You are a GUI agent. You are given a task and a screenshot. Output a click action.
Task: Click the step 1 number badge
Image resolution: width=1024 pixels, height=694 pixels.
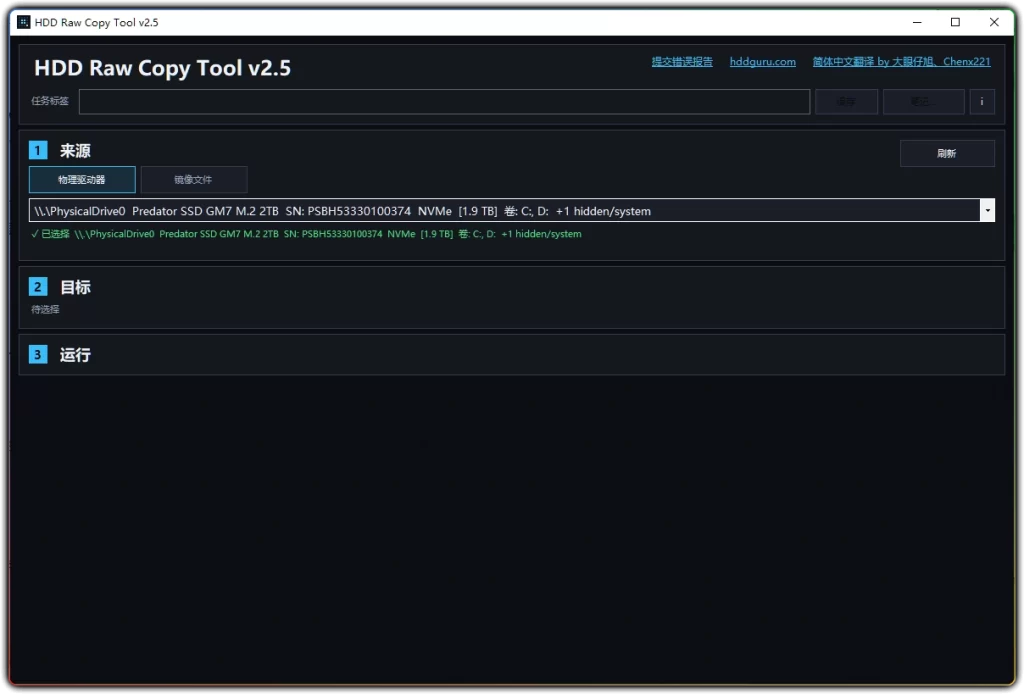[x=38, y=151]
